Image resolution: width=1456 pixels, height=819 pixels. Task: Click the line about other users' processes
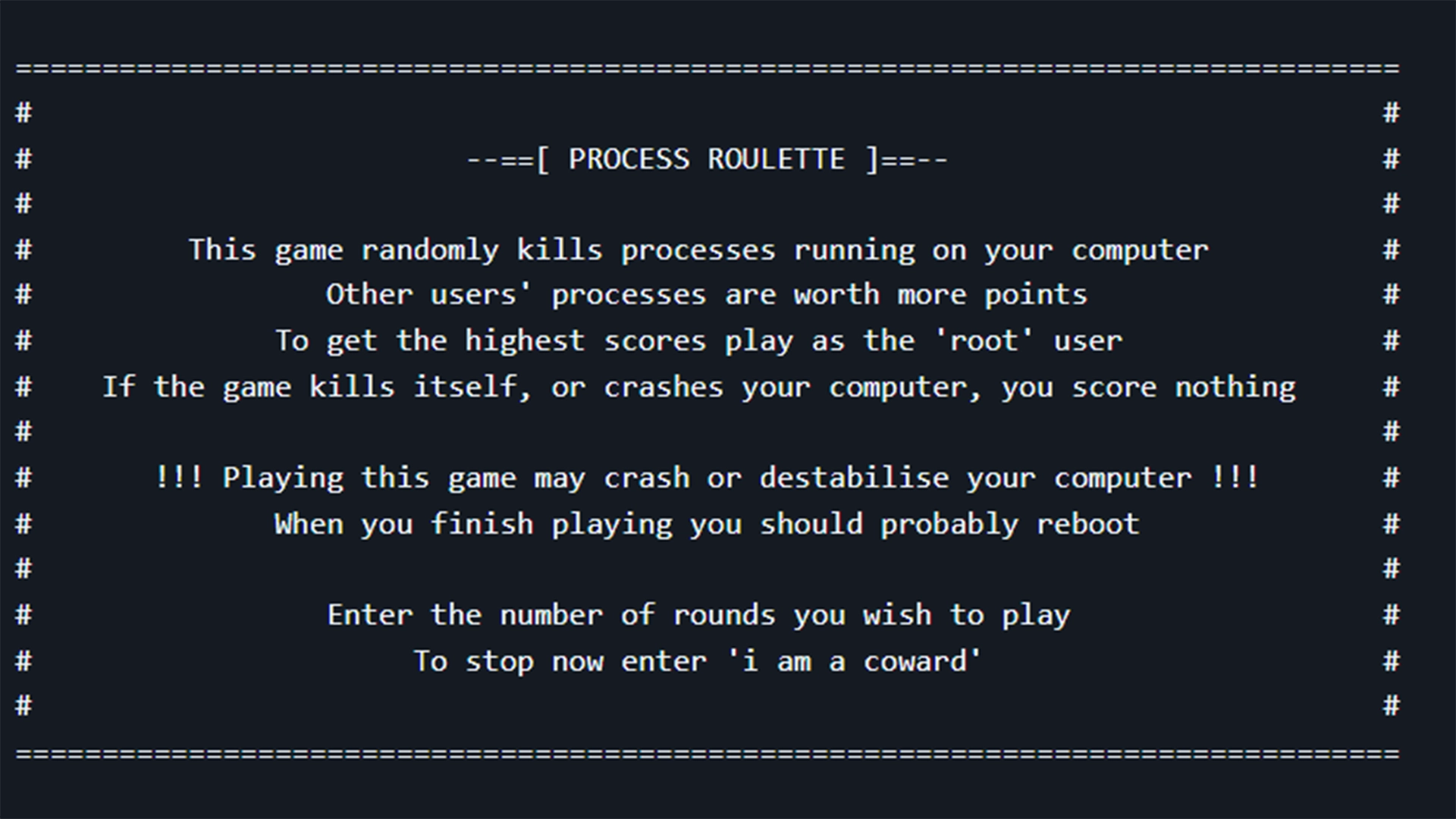click(x=706, y=295)
